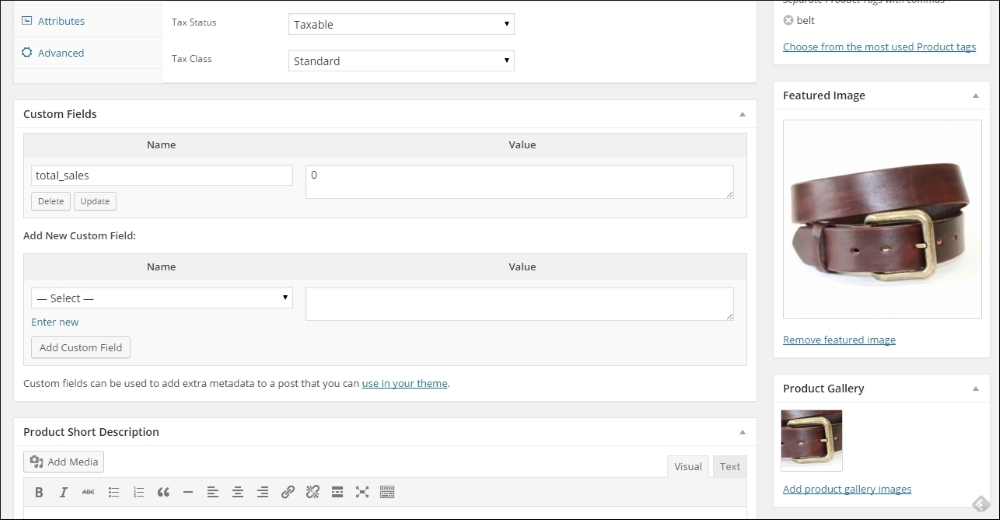Remove the belt product tag
1000x520 pixels.
788,20
